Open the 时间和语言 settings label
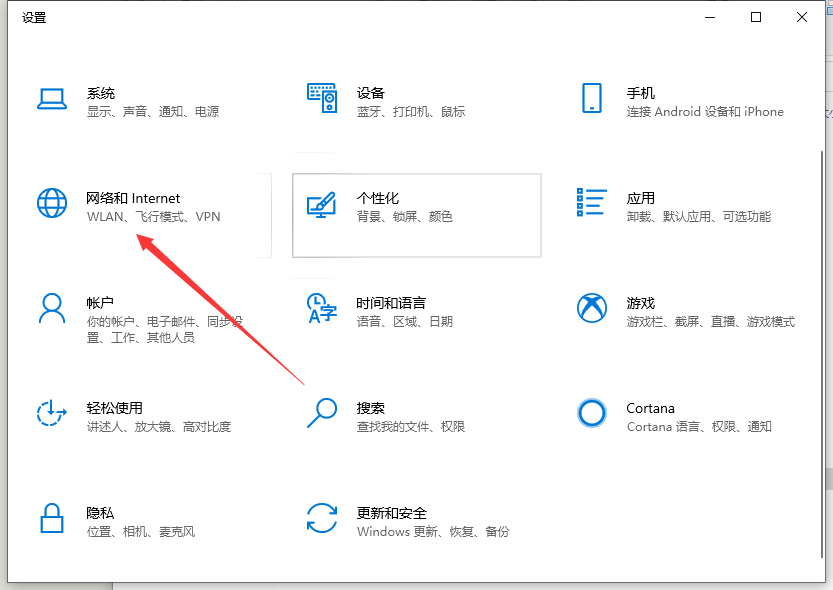833x590 pixels. [391, 303]
